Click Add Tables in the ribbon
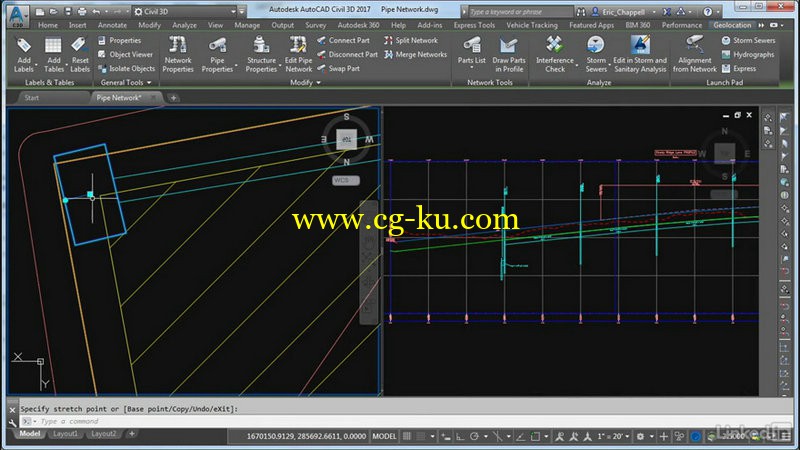 click(x=53, y=55)
